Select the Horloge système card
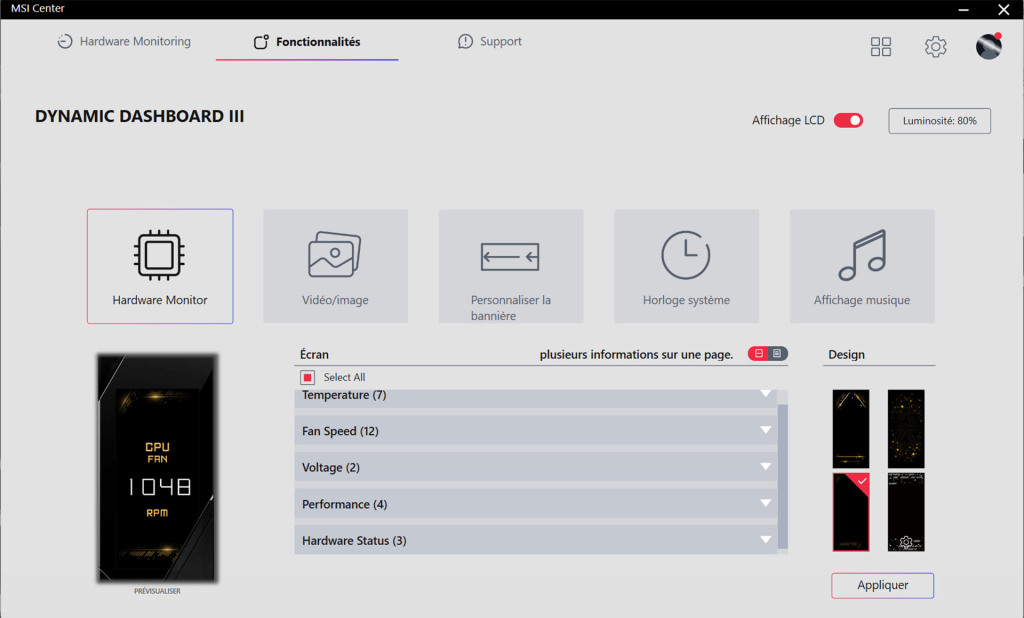Screen dimensions: 1024x618 pyautogui.click(x=686, y=266)
